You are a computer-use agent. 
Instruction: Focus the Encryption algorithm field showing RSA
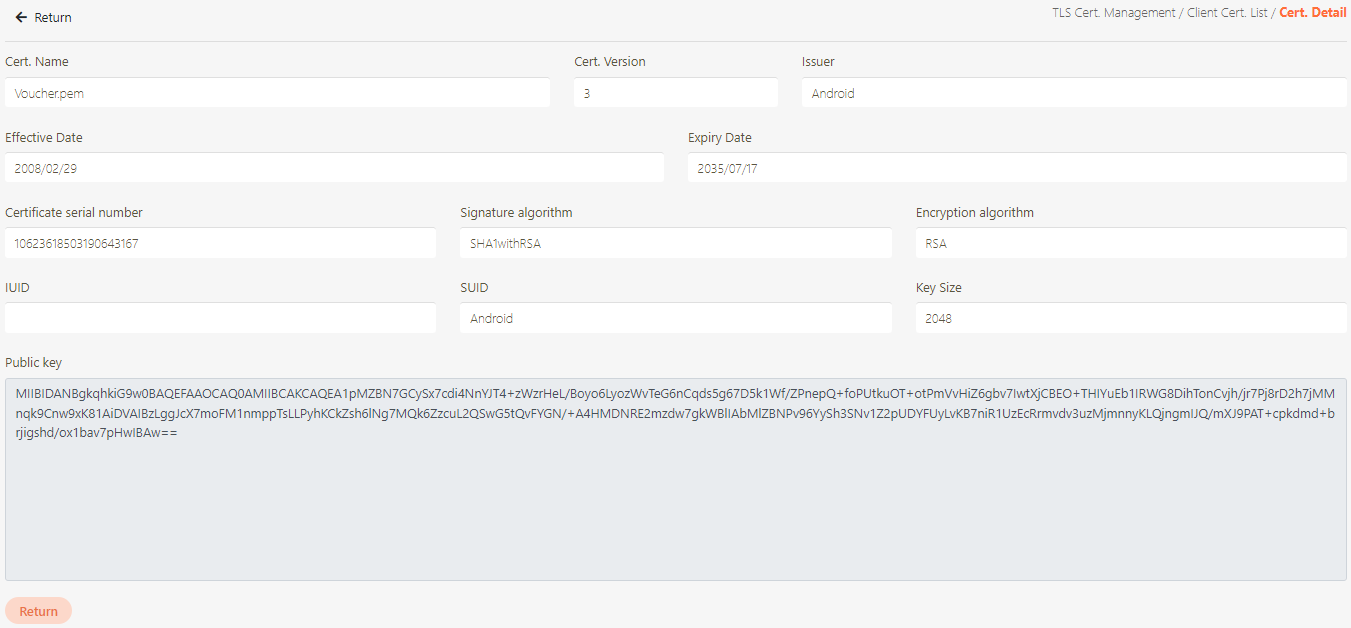coord(1130,243)
